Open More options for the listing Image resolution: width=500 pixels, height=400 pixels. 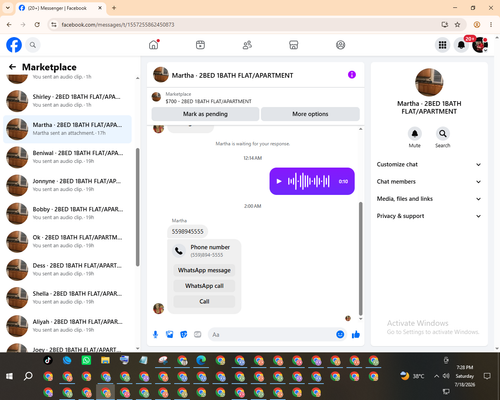coord(310,114)
